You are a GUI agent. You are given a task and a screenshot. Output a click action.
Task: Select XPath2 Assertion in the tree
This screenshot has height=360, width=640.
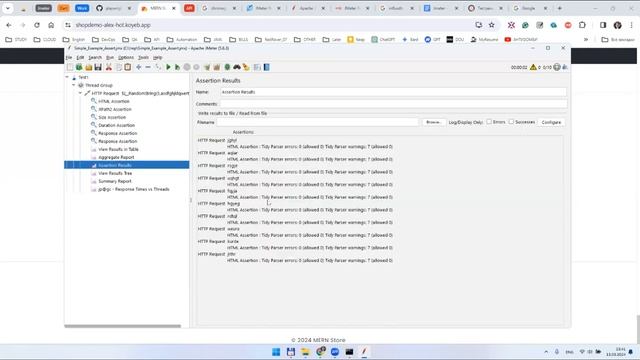(115, 109)
